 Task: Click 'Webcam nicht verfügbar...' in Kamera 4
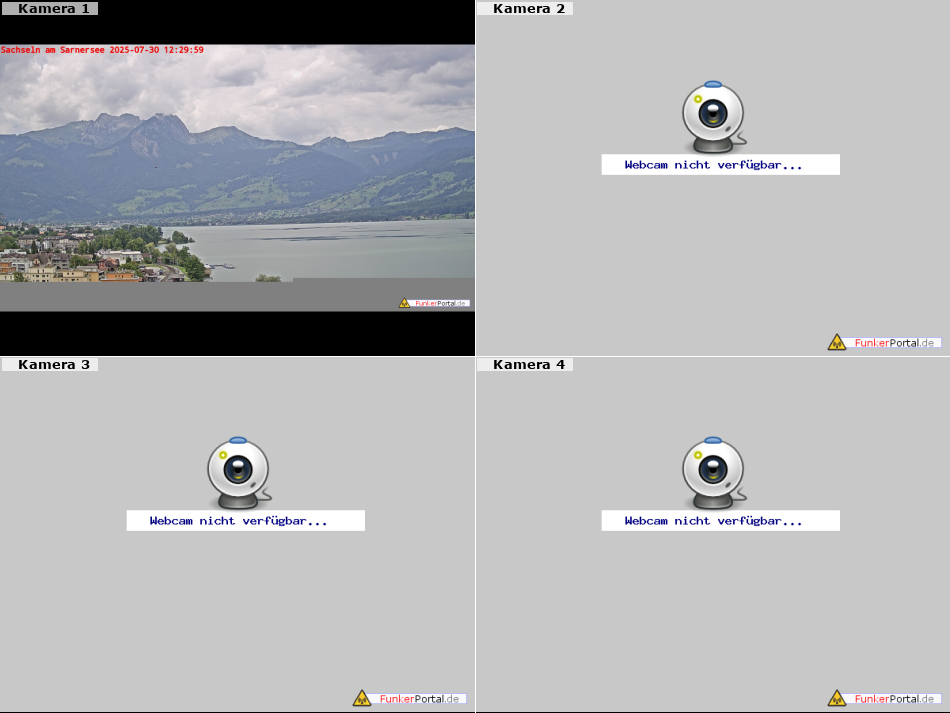point(720,521)
